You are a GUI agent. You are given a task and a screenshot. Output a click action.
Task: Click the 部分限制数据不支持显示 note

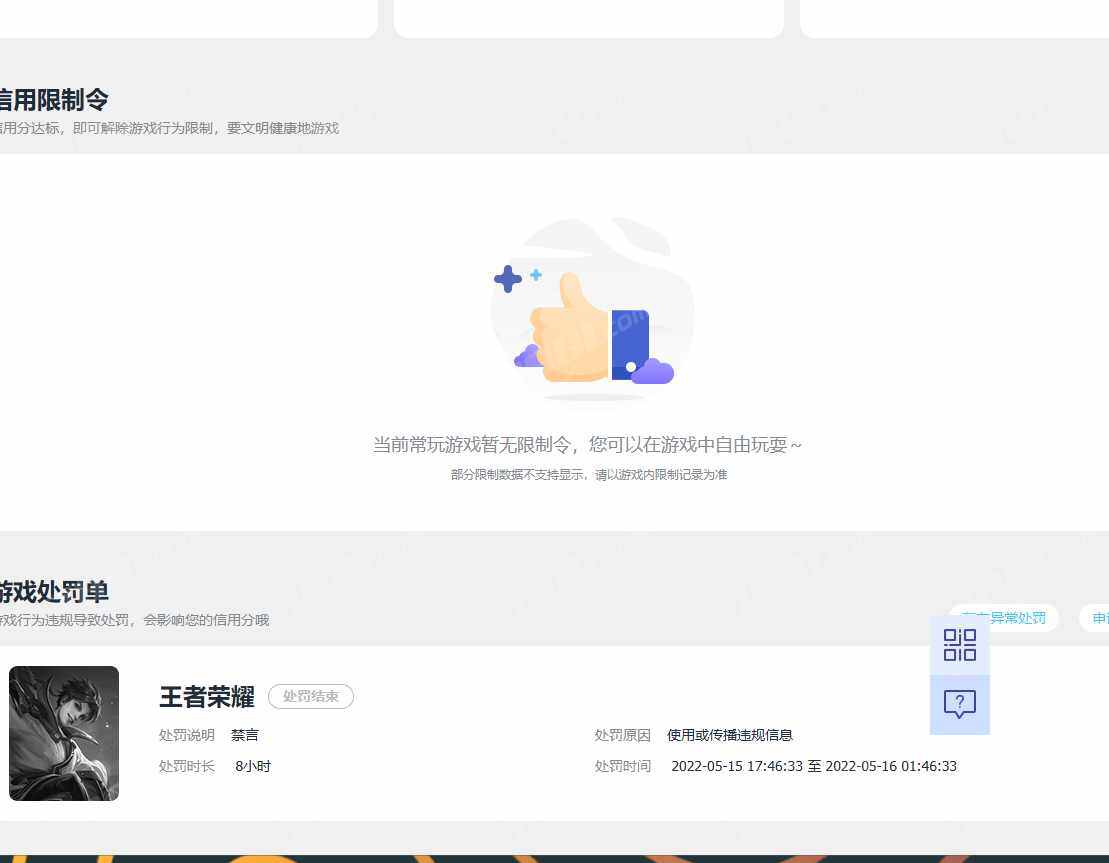589,475
